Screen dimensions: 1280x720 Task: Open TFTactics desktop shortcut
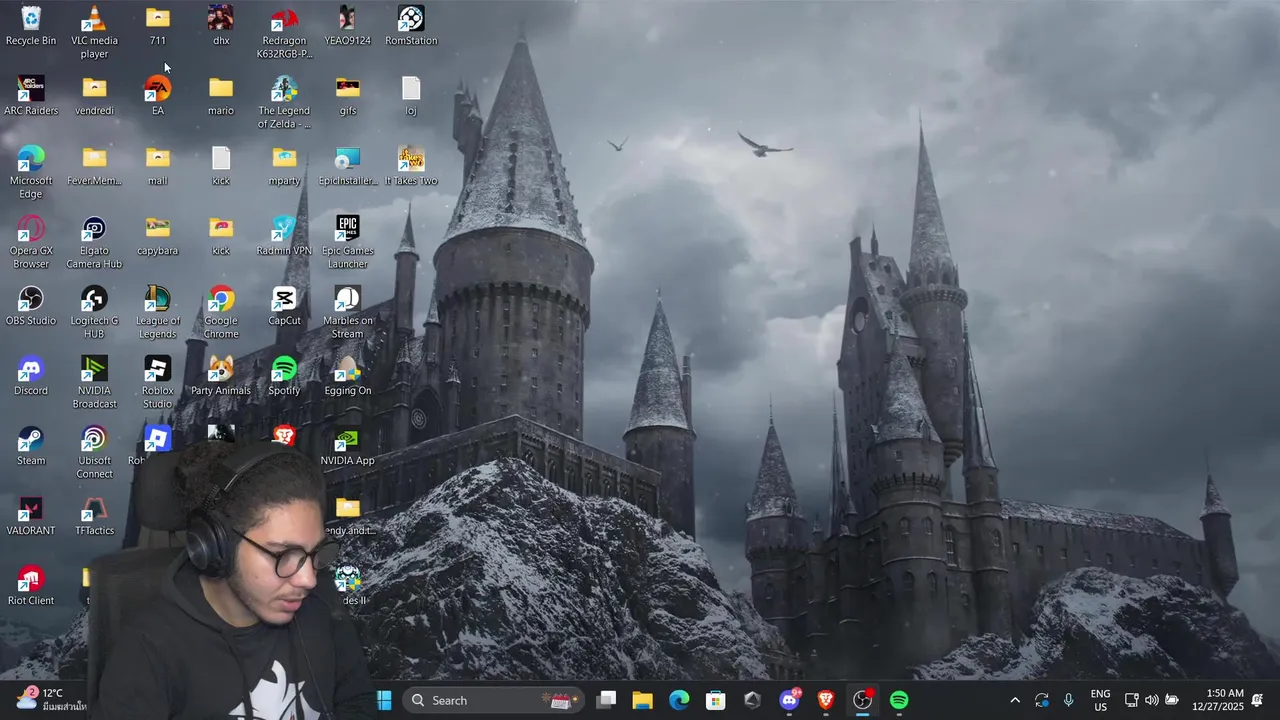point(94,516)
